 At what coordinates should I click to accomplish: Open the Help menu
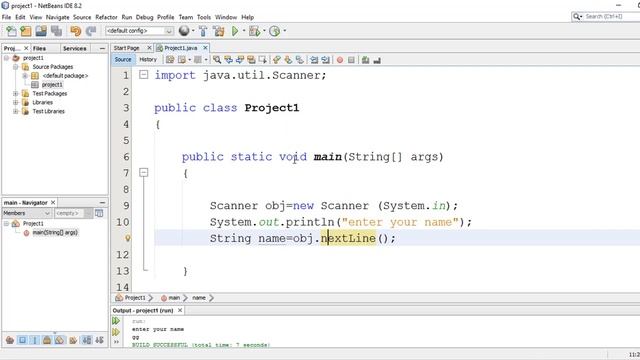pyautogui.click(x=247, y=17)
